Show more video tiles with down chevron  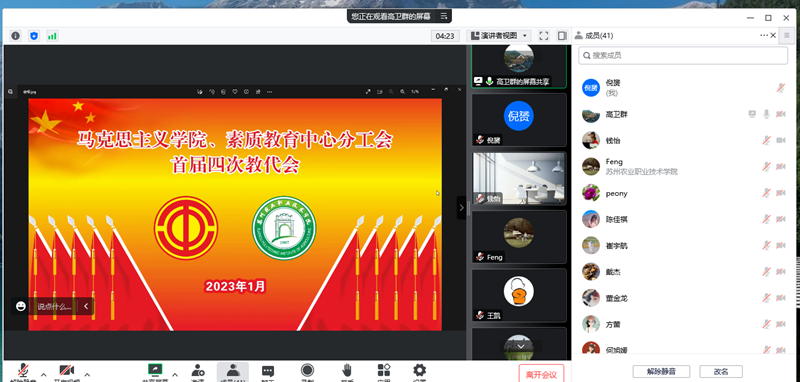pyautogui.click(x=521, y=346)
